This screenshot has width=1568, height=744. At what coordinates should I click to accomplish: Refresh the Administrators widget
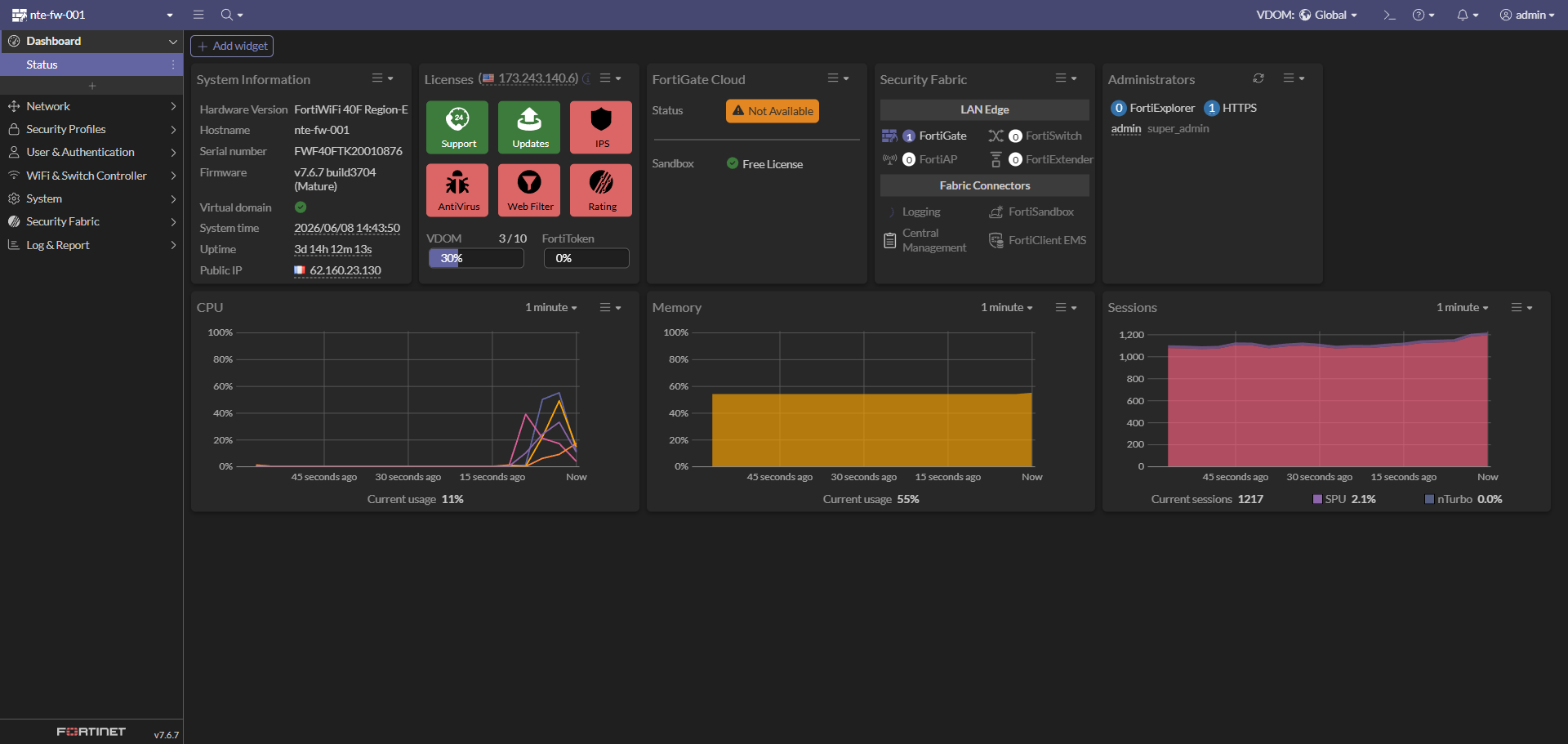1258,78
